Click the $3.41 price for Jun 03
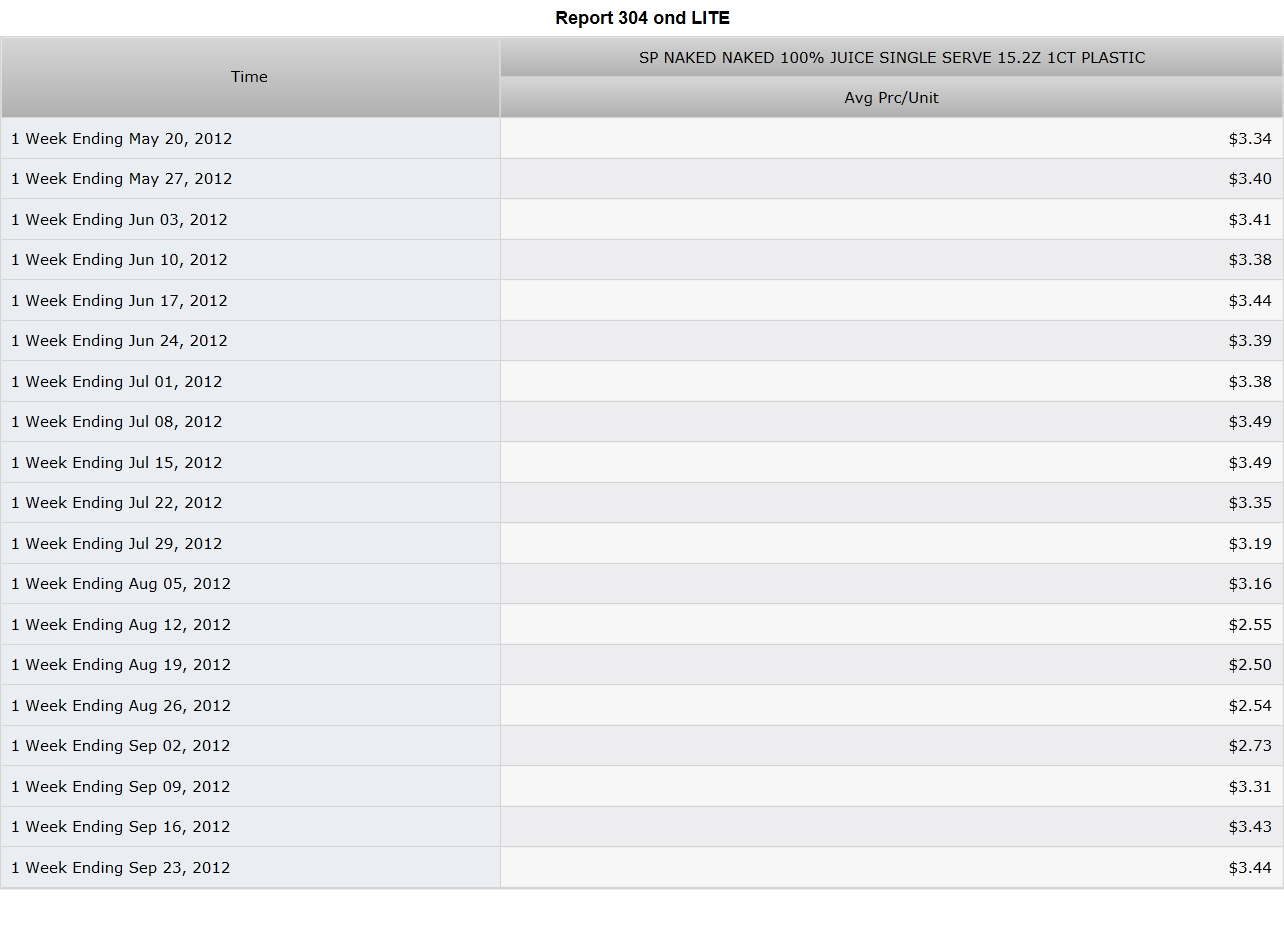This screenshot has height=946, width=1284. 1250,220
